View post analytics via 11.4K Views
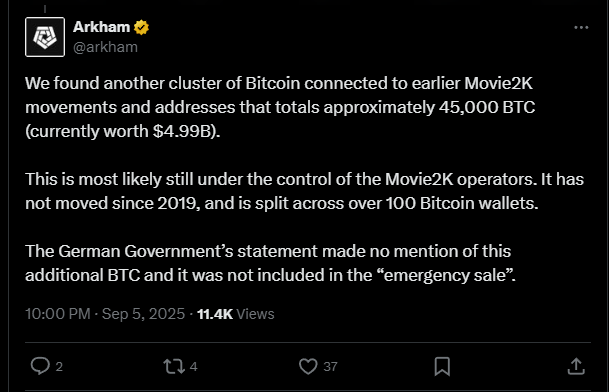Screen dimensions: 609x392 pyautogui.click(x=235, y=314)
